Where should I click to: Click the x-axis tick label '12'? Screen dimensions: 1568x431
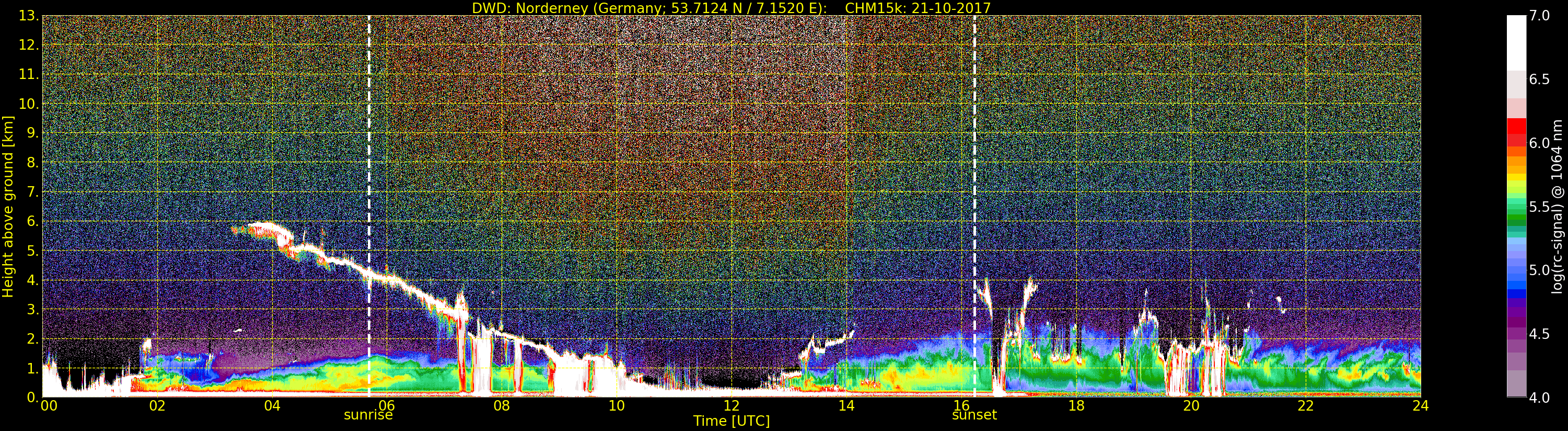[731, 406]
